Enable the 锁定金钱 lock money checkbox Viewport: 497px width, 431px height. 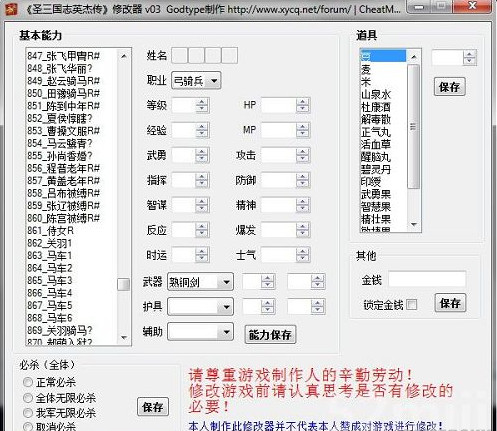coord(412,304)
